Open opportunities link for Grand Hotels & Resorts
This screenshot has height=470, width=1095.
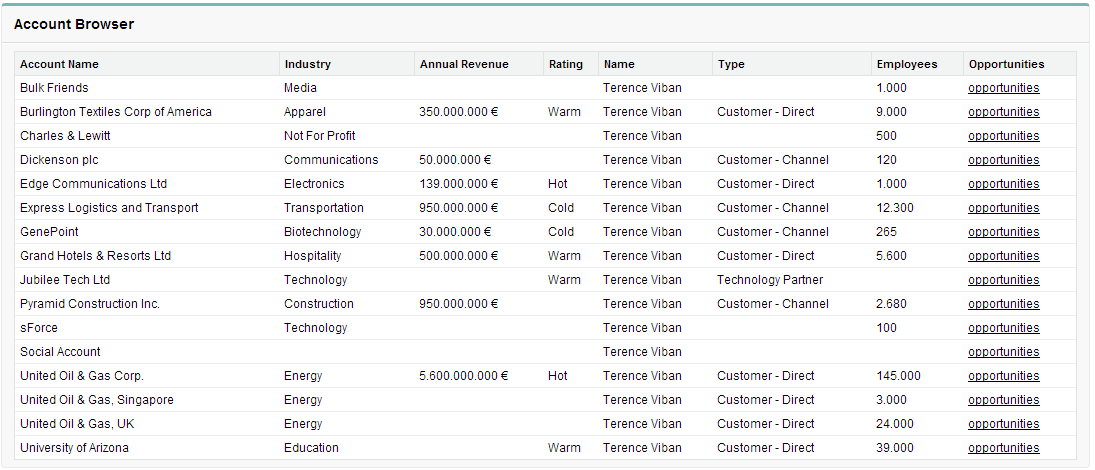[1004, 256]
